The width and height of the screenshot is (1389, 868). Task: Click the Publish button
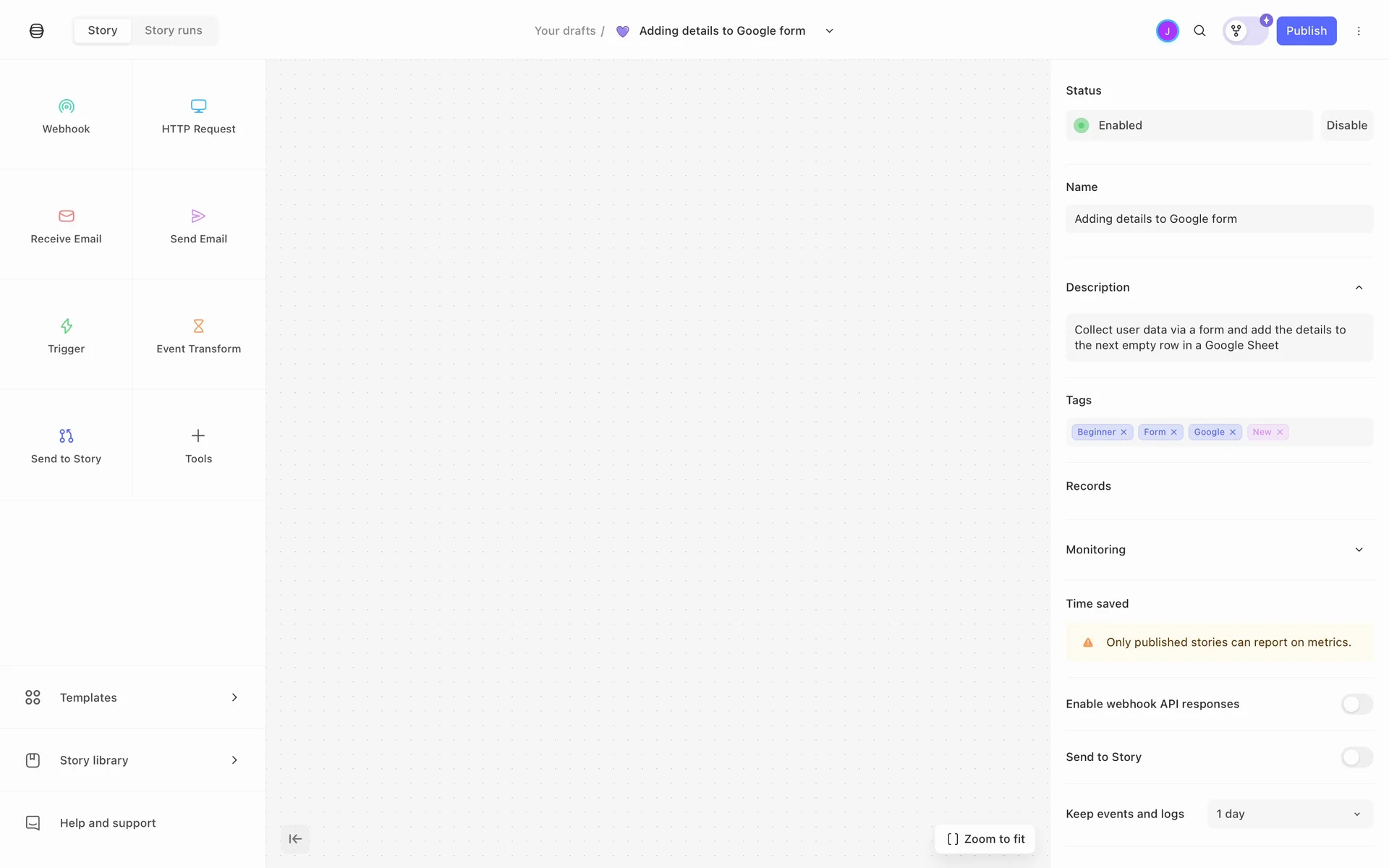click(x=1306, y=31)
